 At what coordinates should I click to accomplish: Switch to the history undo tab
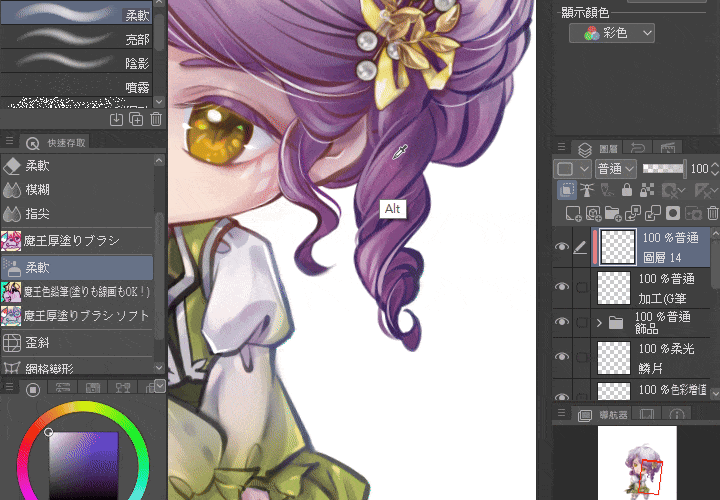638,148
